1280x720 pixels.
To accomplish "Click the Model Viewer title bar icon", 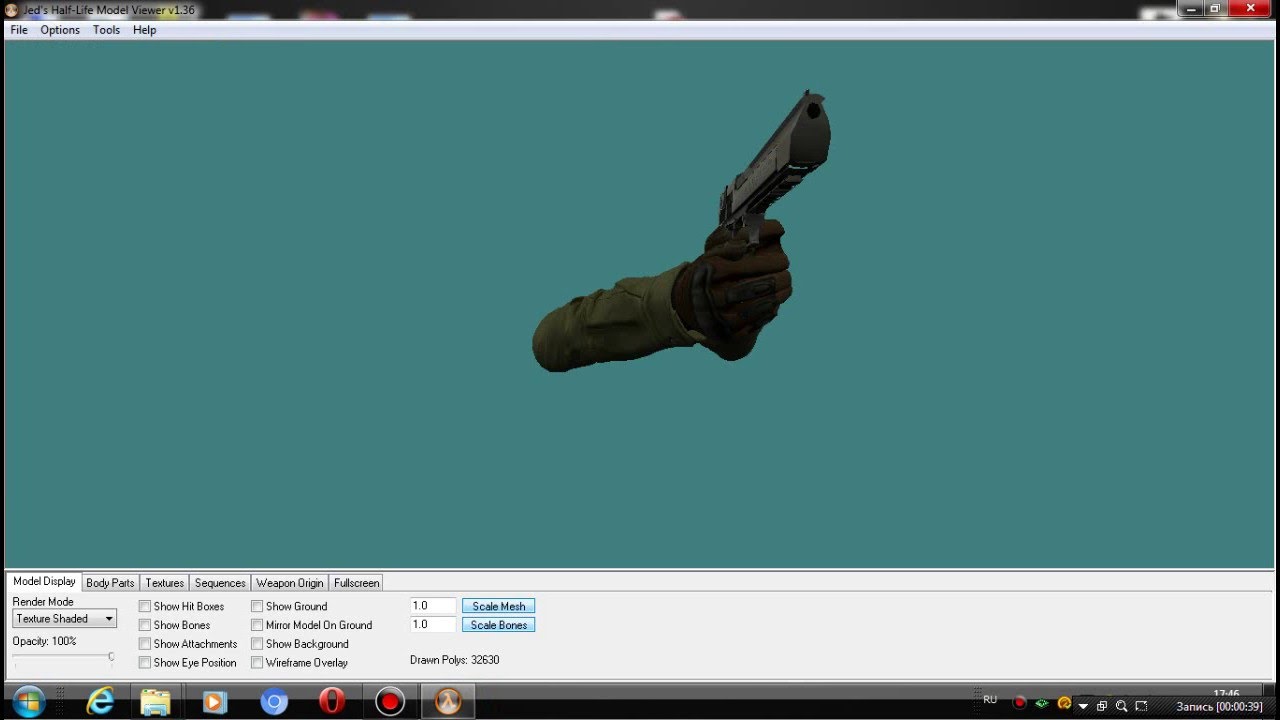I will pos(11,10).
